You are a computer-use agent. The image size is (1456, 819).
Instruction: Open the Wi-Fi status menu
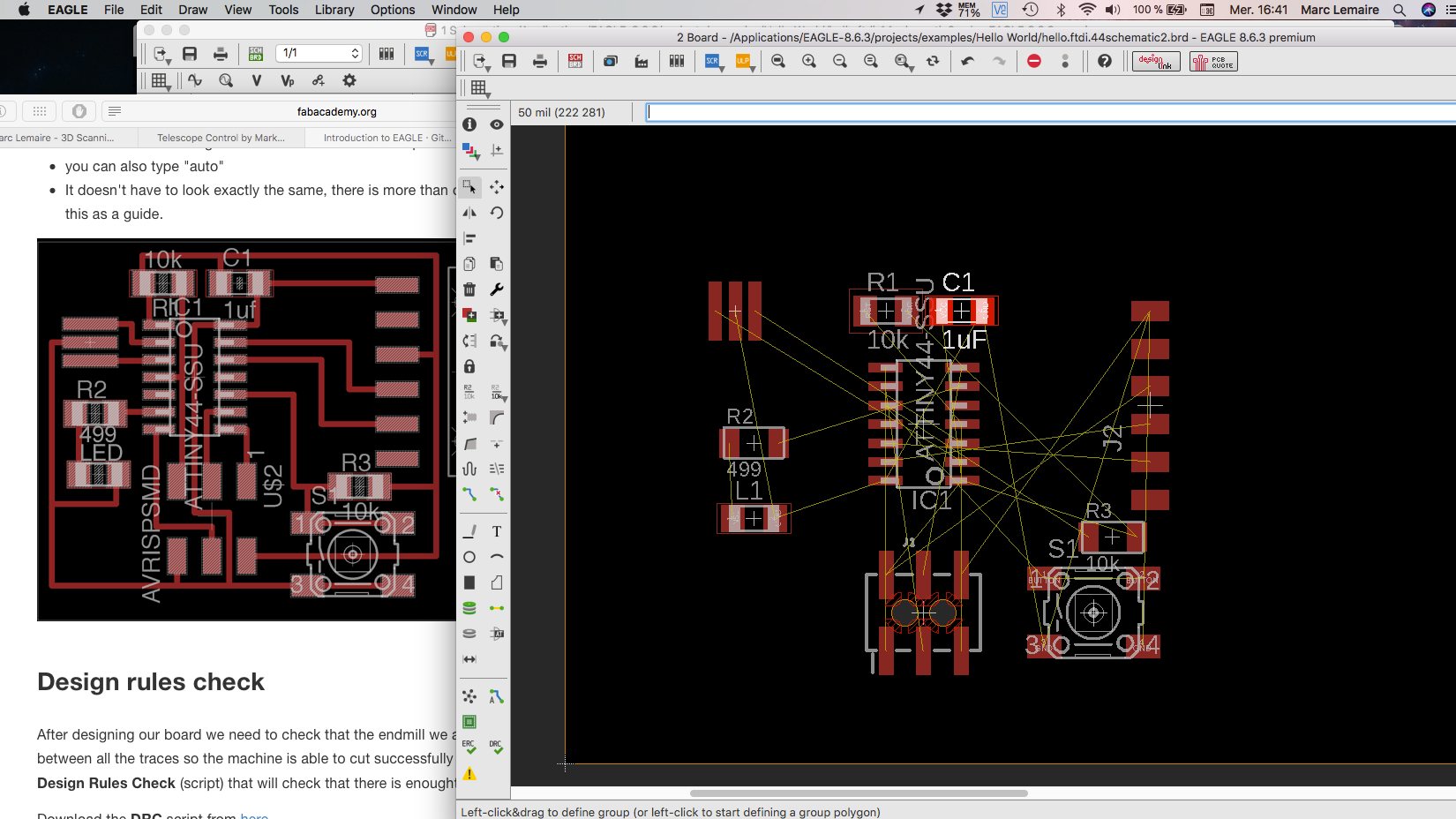coord(1087,10)
